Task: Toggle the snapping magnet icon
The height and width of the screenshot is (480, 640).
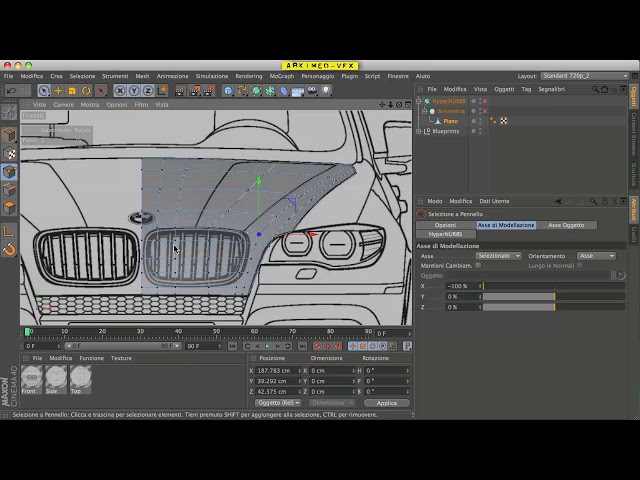Action: pyautogui.click(x=9, y=249)
